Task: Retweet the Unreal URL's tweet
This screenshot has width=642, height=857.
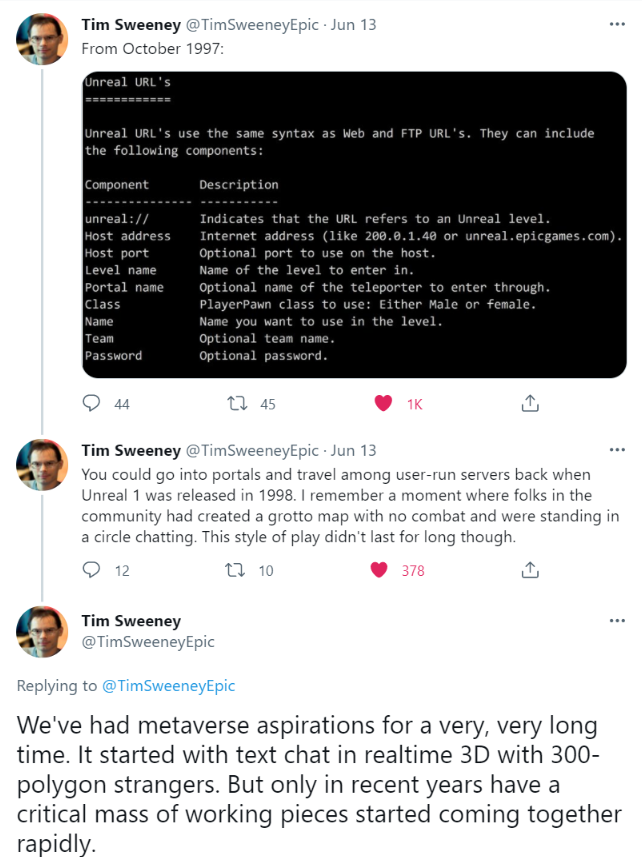Action: pos(239,404)
